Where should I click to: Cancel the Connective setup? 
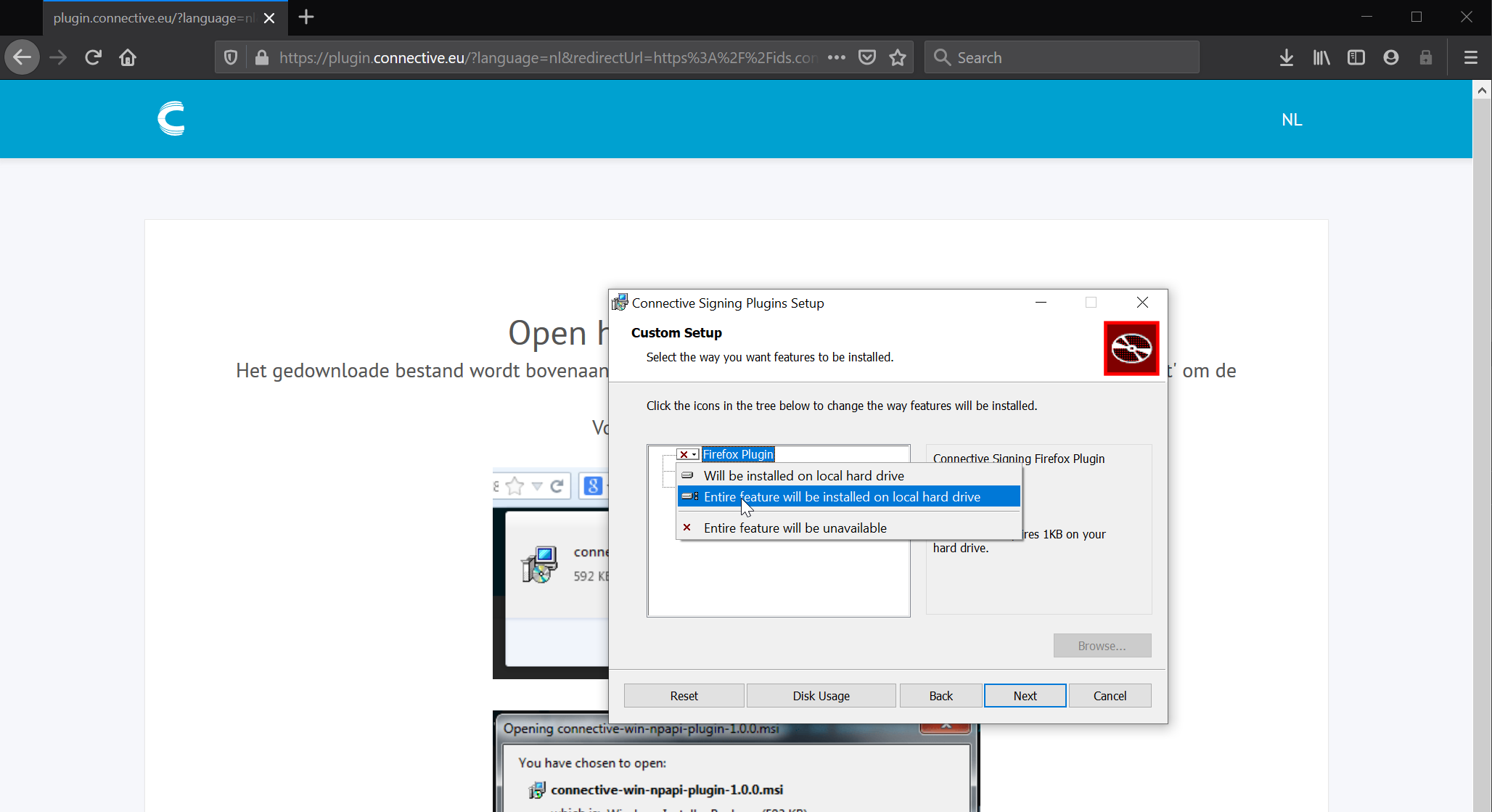click(1110, 696)
